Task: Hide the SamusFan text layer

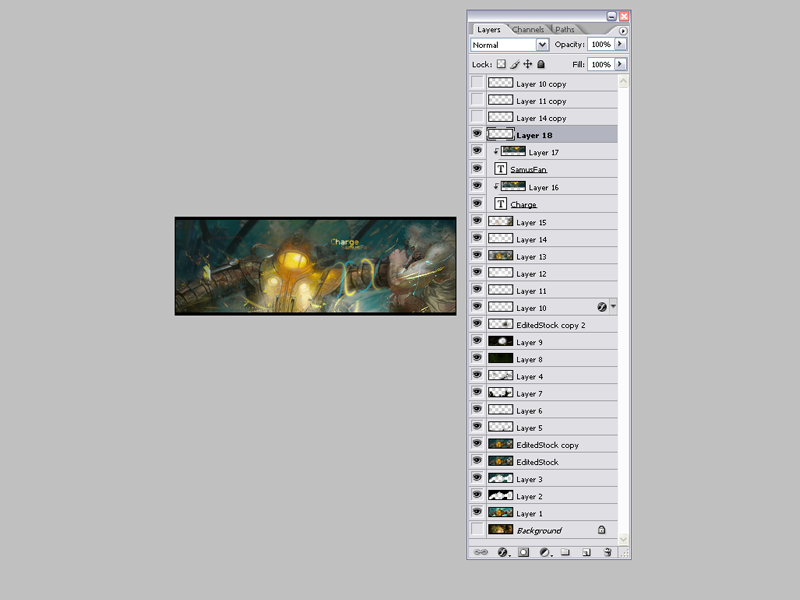Action: (x=477, y=169)
